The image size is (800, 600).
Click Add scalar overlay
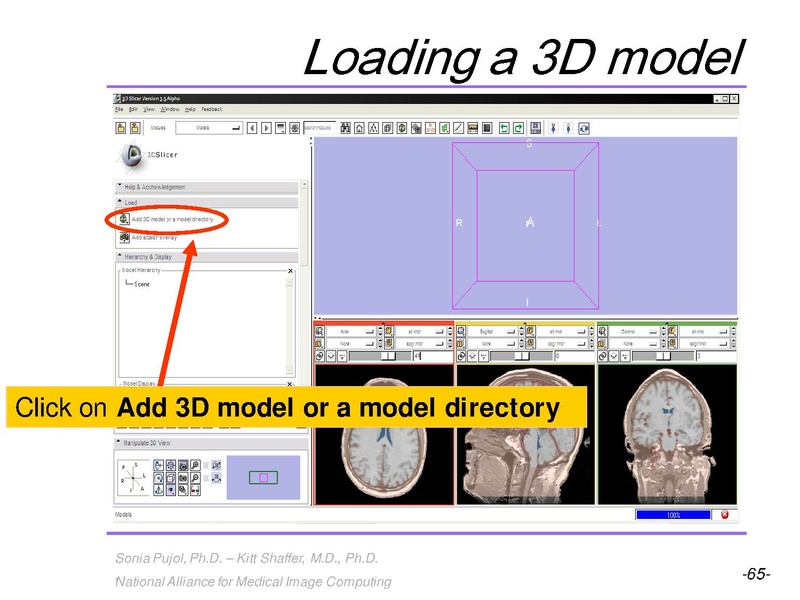(154, 237)
